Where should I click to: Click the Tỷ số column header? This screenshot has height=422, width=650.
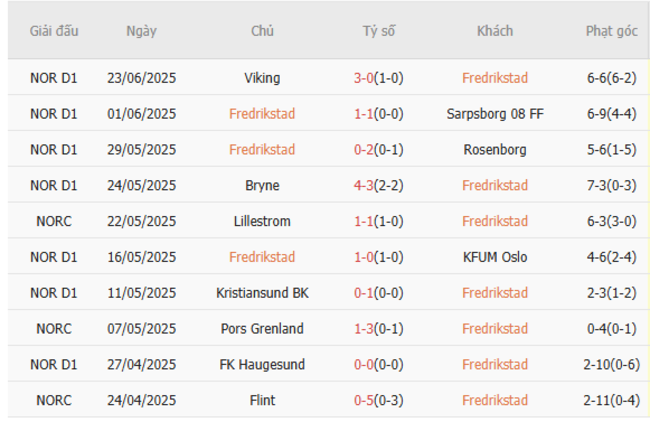(379, 31)
